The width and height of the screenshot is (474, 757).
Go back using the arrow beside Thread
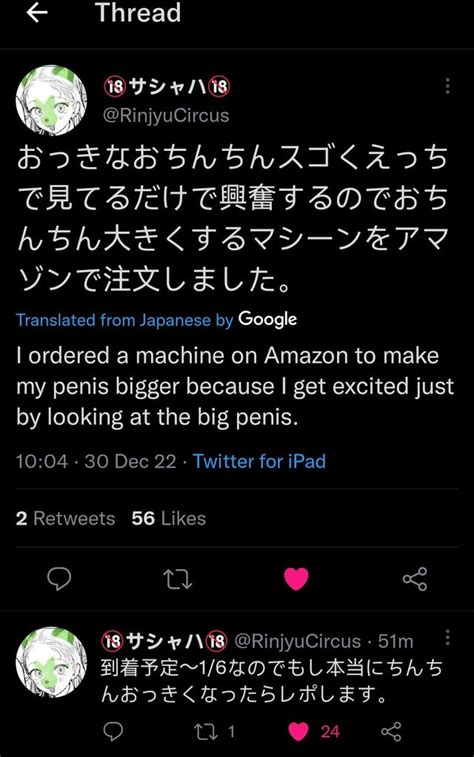[x=37, y=13]
